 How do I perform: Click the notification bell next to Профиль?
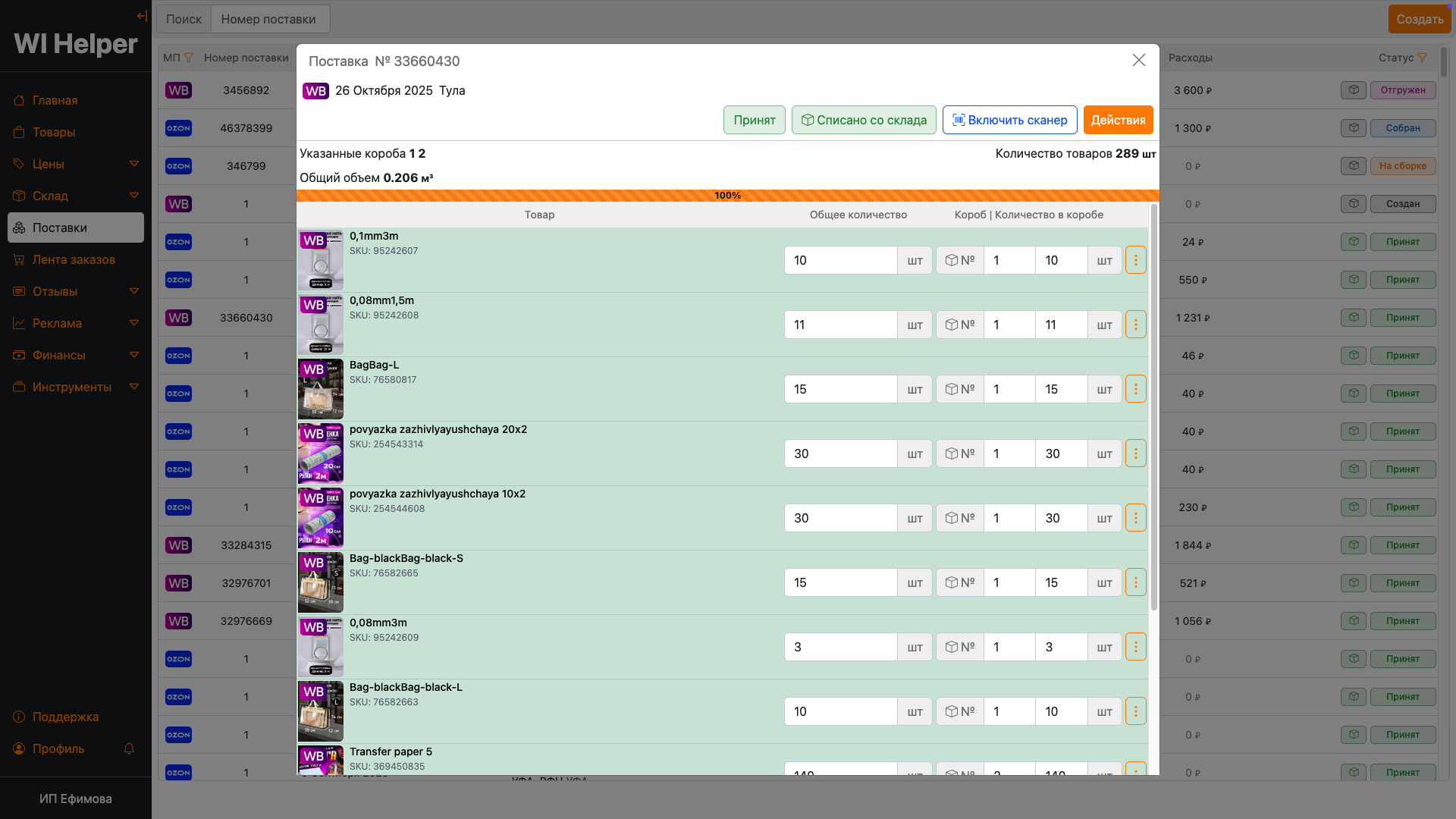129,748
